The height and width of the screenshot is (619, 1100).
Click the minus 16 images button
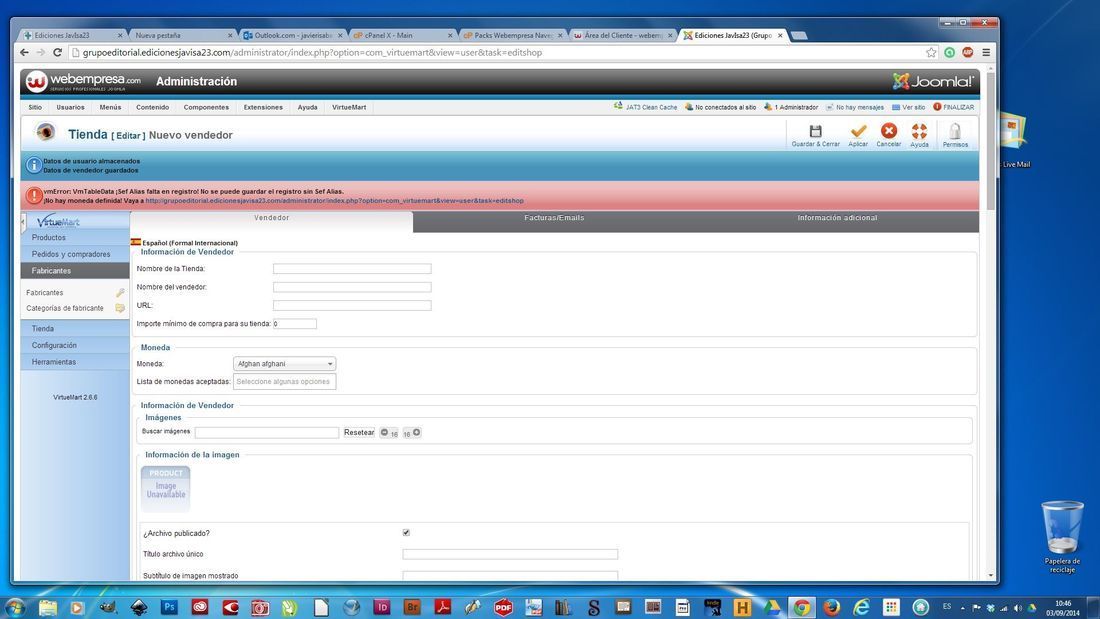click(389, 432)
